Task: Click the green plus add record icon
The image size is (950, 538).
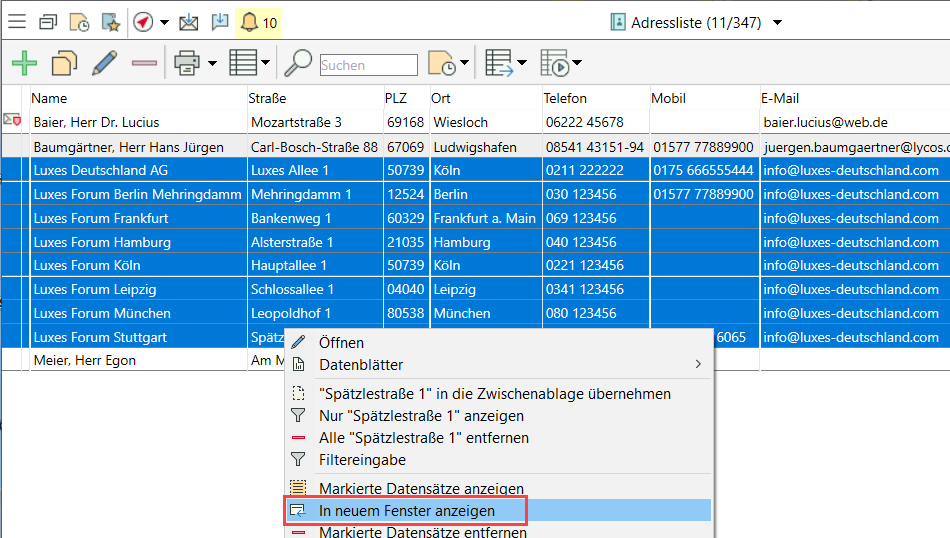Action: (x=24, y=64)
